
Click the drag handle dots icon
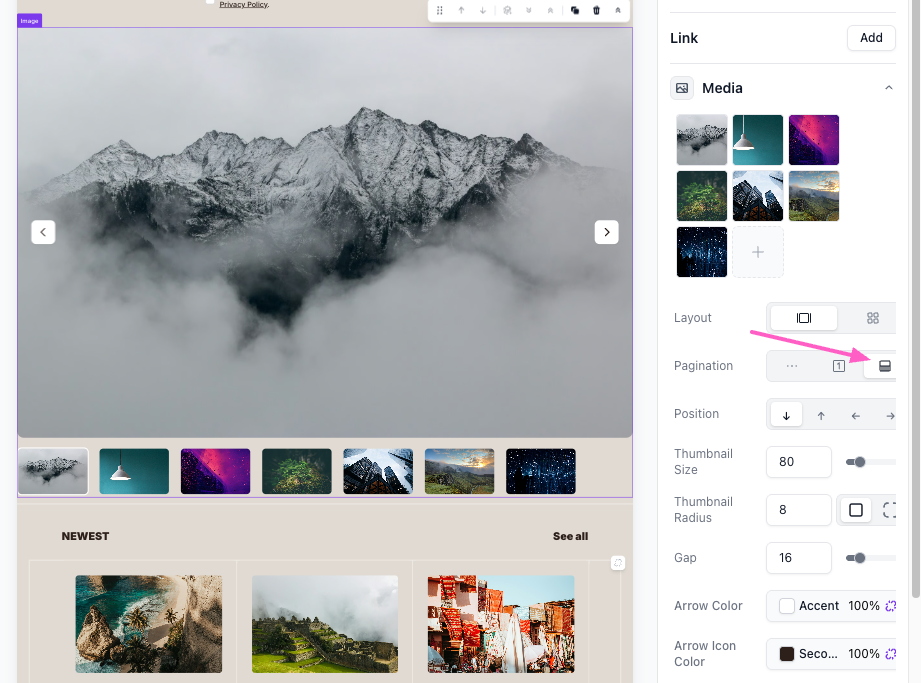point(439,10)
